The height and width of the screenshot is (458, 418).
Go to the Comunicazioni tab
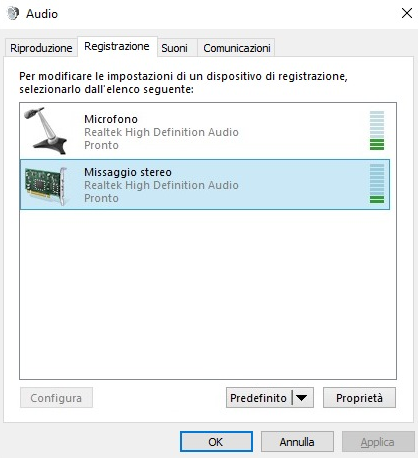tap(236, 48)
